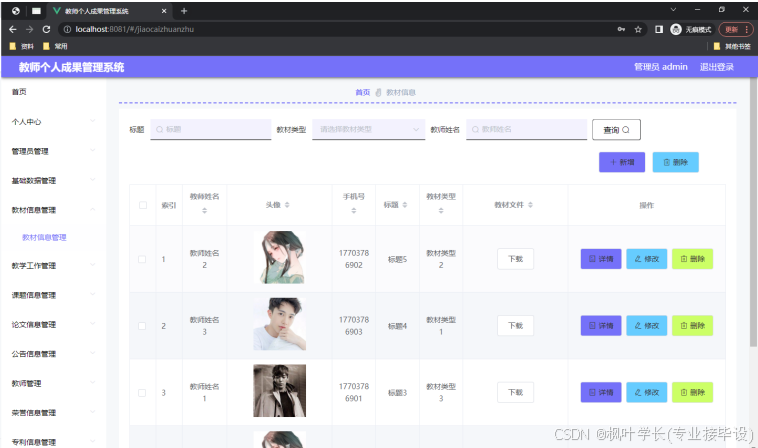758x448 pixels.
Task: Download the file for 标题3
Action: [515, 392]
